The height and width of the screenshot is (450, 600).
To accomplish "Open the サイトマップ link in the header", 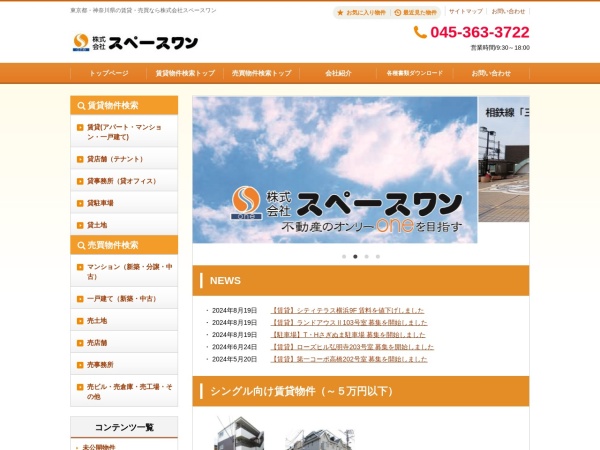I will pyautogui.click(x=466, y=11).
